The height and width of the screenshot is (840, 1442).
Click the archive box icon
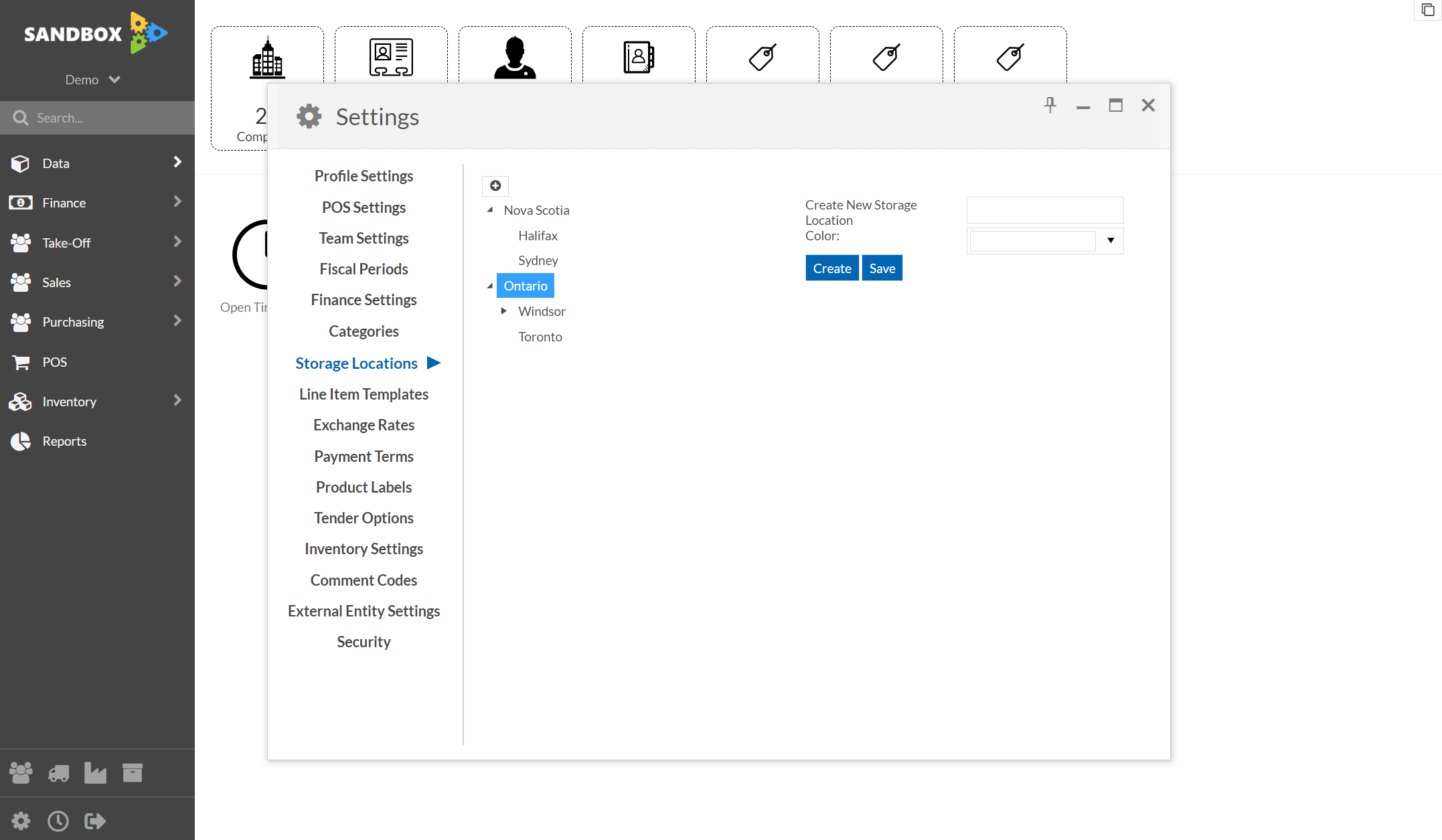click(x=133, y=773)
